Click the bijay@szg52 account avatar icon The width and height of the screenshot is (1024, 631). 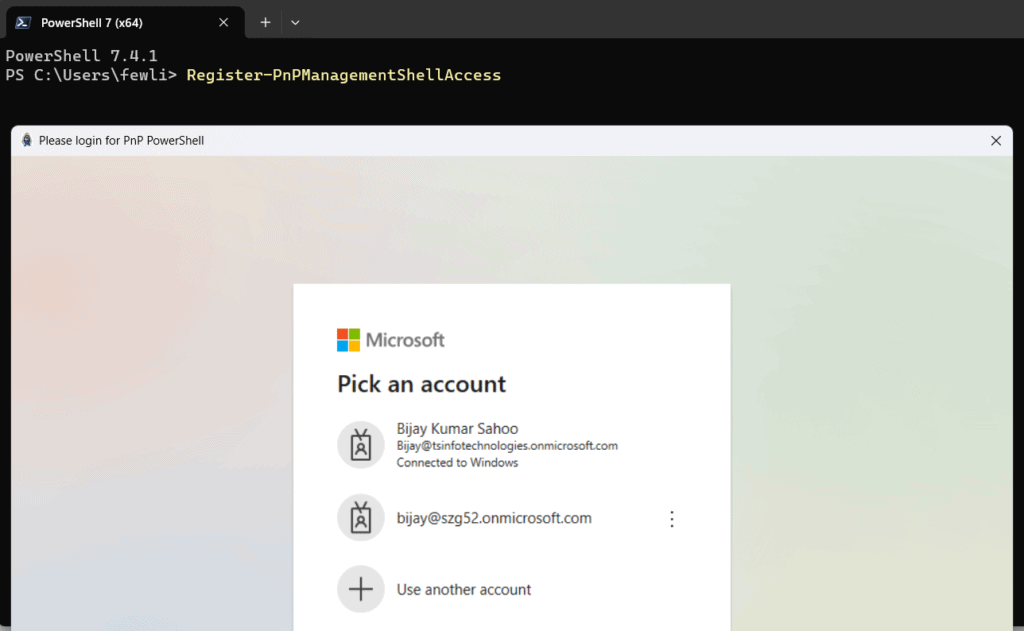pos(360,517)
